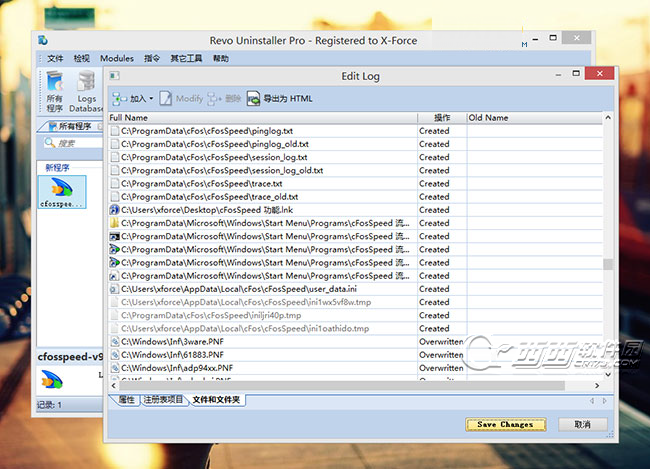Click the search magnifier icon in Revo window
This screenshot has height=469, width=650.
pos(50,143)
